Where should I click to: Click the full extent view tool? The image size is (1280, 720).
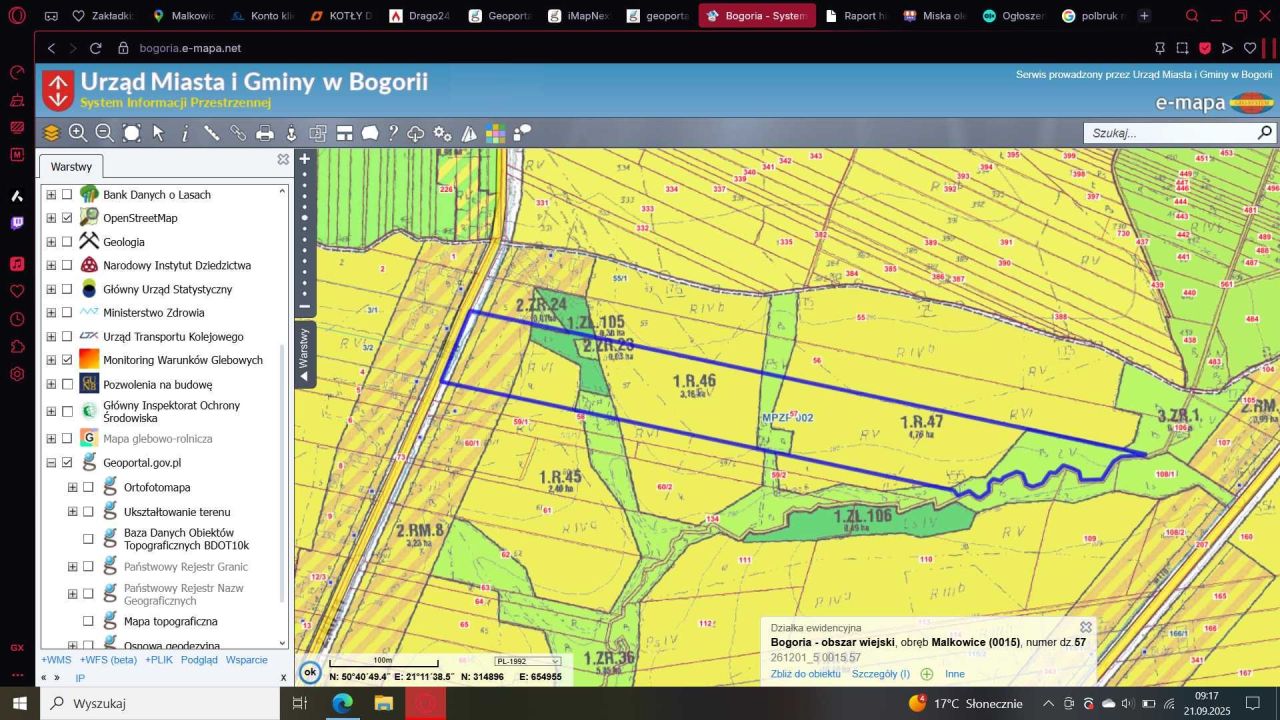[131, 133]
